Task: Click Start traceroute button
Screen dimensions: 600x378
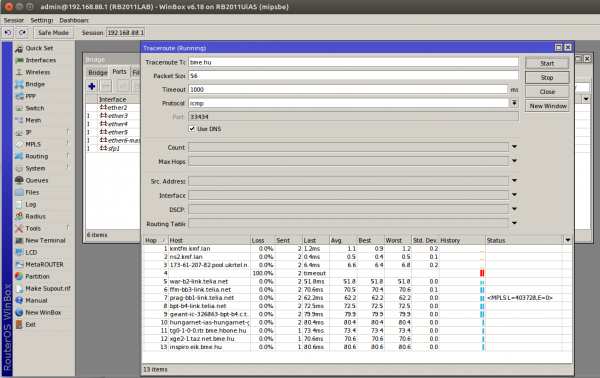Action: [x=547, y=64]
